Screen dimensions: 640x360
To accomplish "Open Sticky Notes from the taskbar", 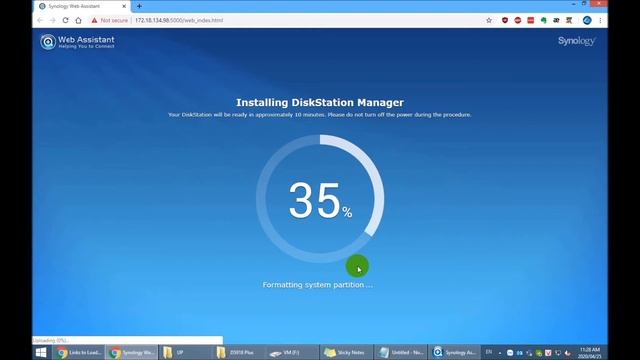I will point(346,352).
